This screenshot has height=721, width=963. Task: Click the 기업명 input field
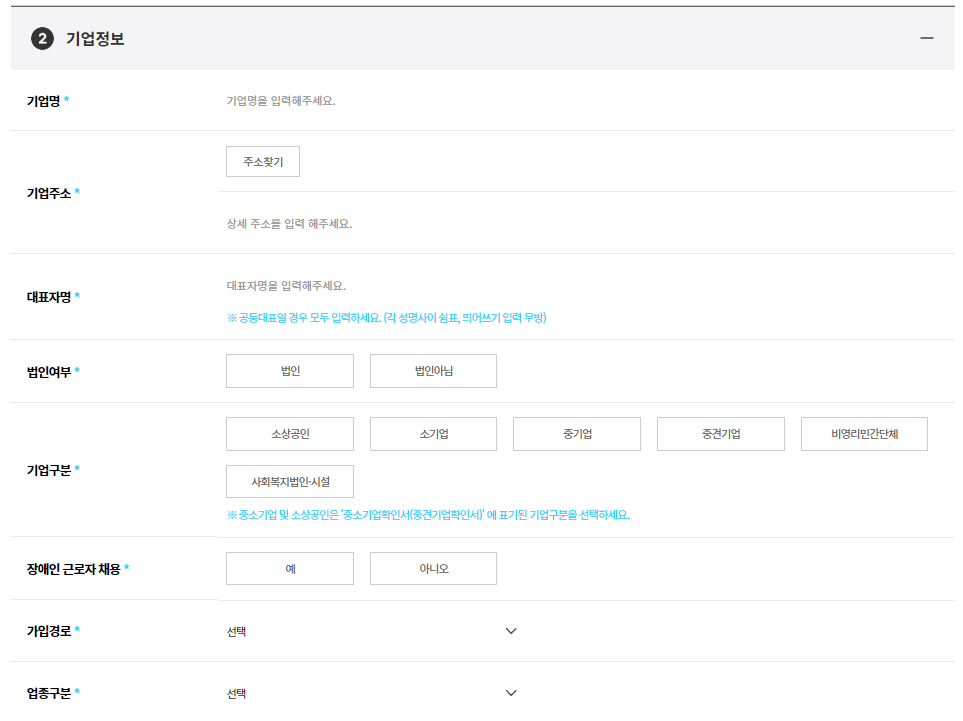(x=400, y=100)
